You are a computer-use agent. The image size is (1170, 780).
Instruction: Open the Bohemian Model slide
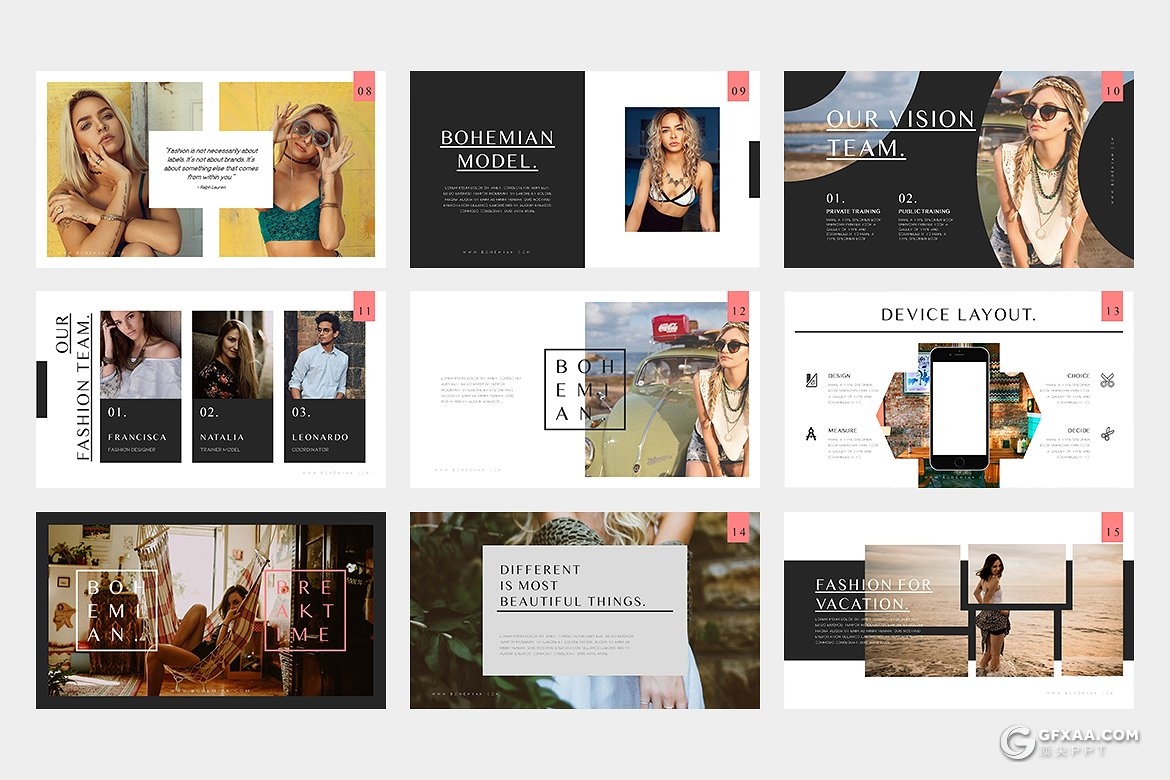(584, 169)
